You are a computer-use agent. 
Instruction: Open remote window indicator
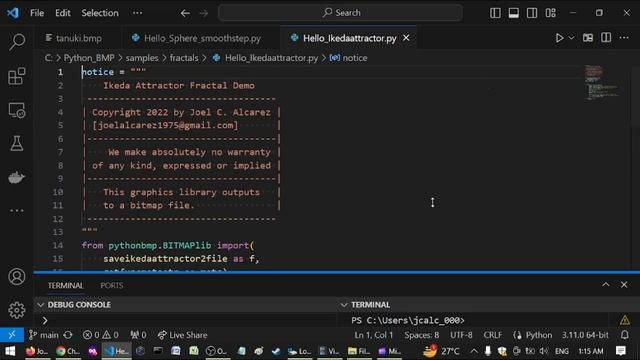(12, 335)
